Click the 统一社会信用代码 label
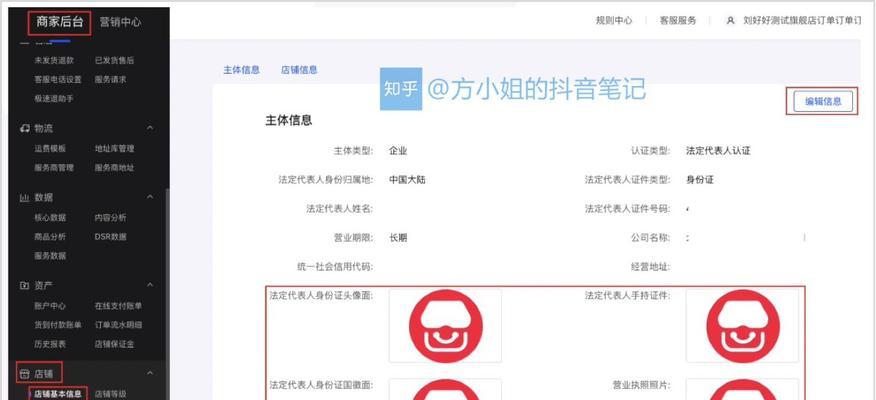 (x=335, y=266)
